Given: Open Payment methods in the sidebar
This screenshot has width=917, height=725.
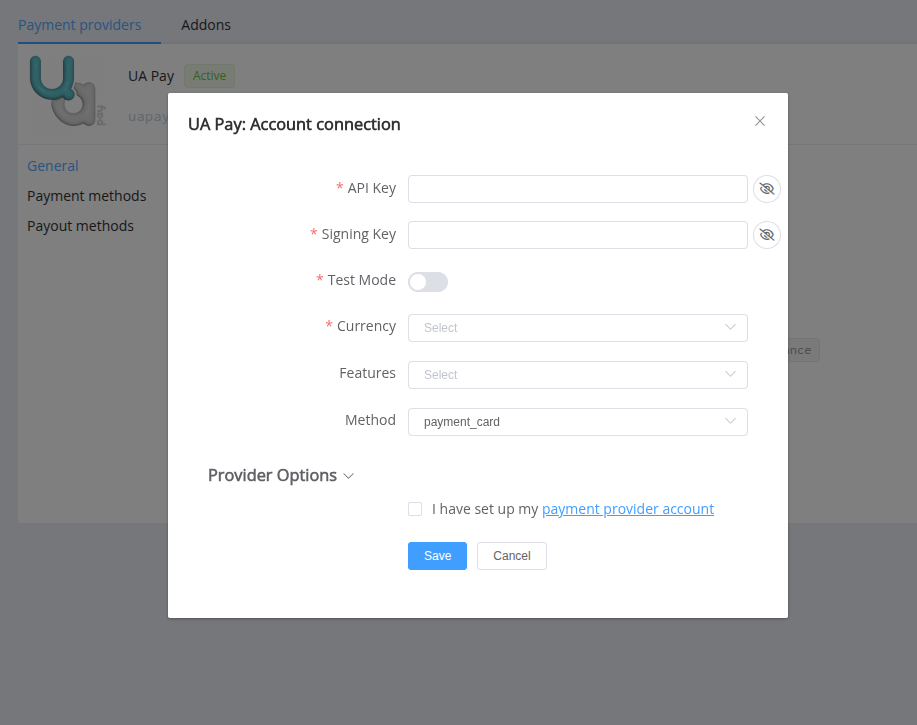Looking at the screenshot, I should point(87,196).
